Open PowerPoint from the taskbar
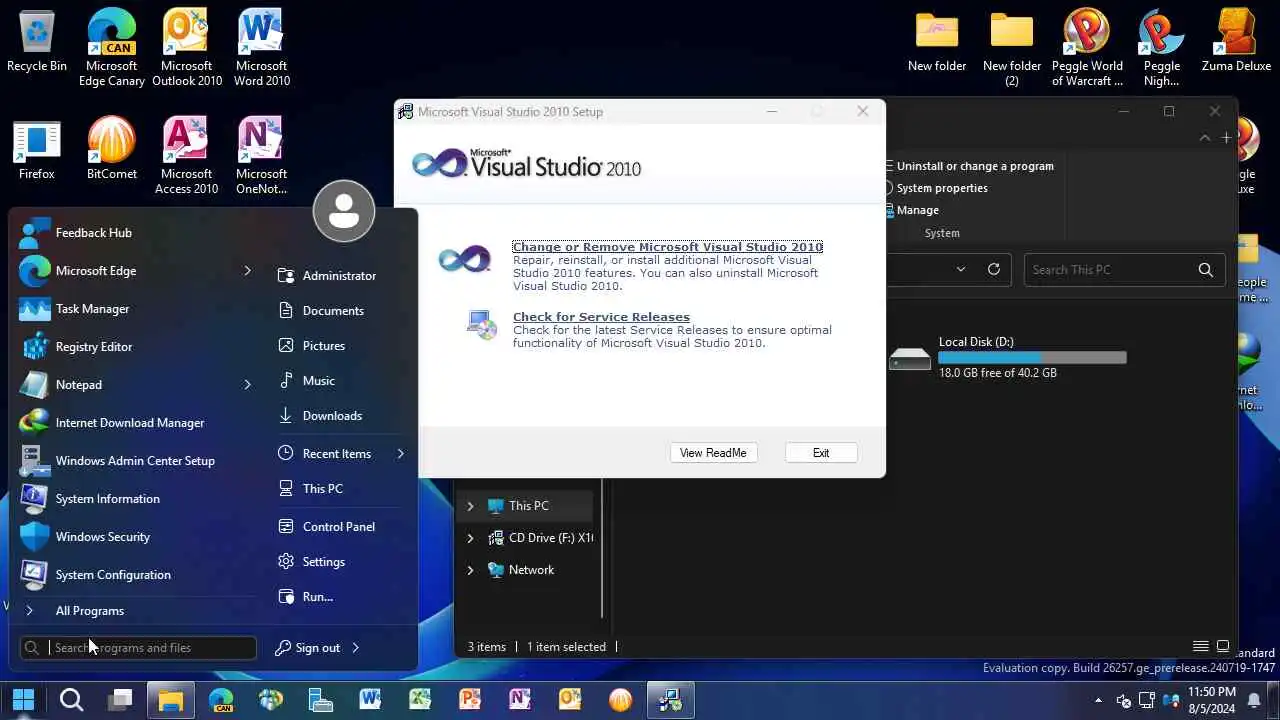Image resolution: width=1280 pixels, height=720 pixels. pos(470,700)
